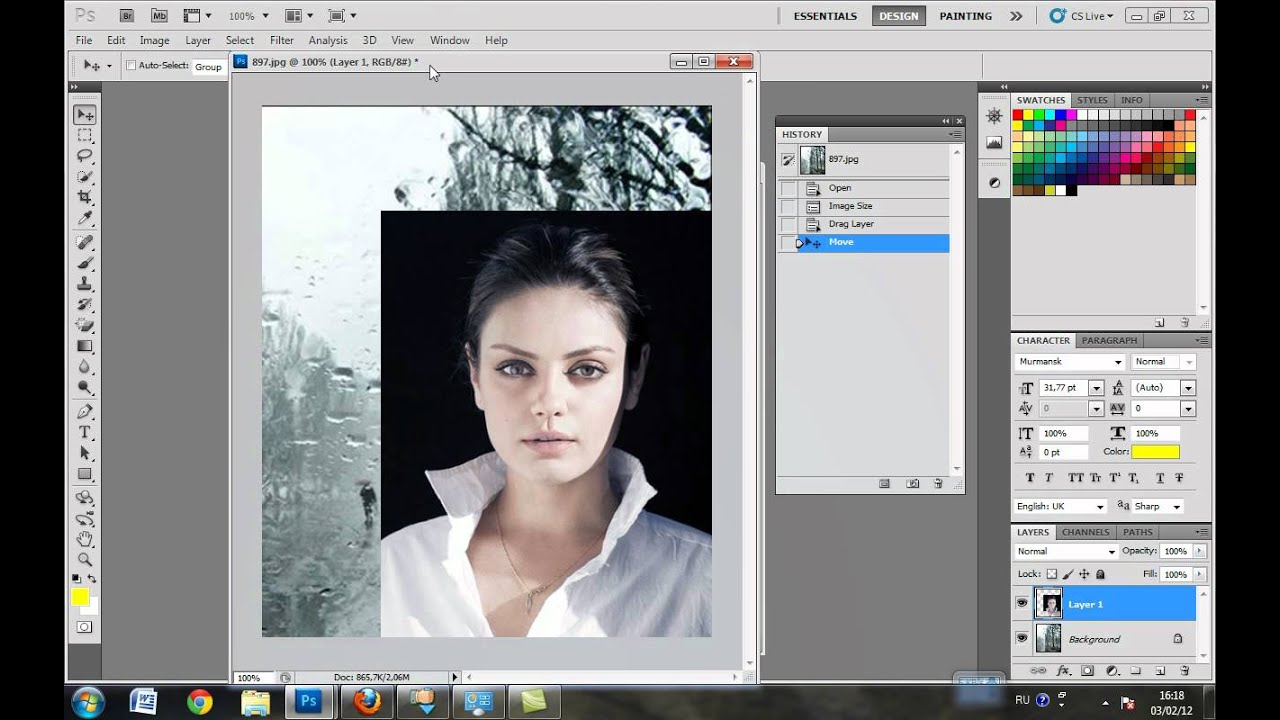Open the Fill slider arrow
The height and width of the screenshot is (720, 1280).
pos(1199,574)
